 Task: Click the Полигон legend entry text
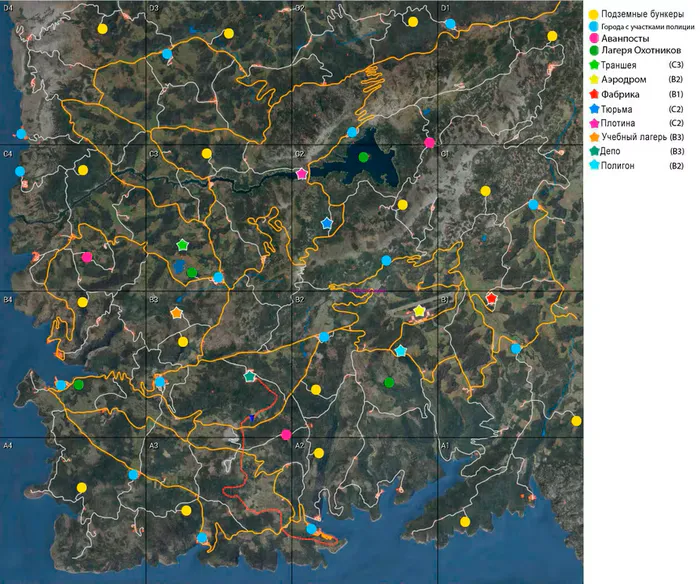point(618,166)
